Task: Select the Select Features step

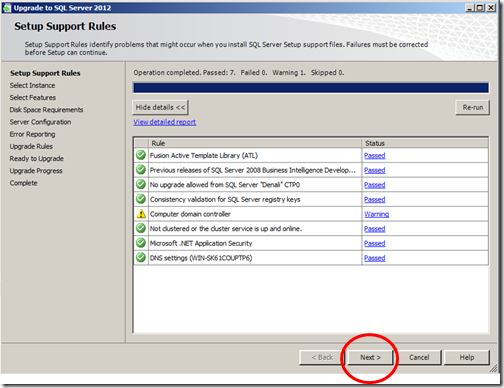Action: pos(33,98)
